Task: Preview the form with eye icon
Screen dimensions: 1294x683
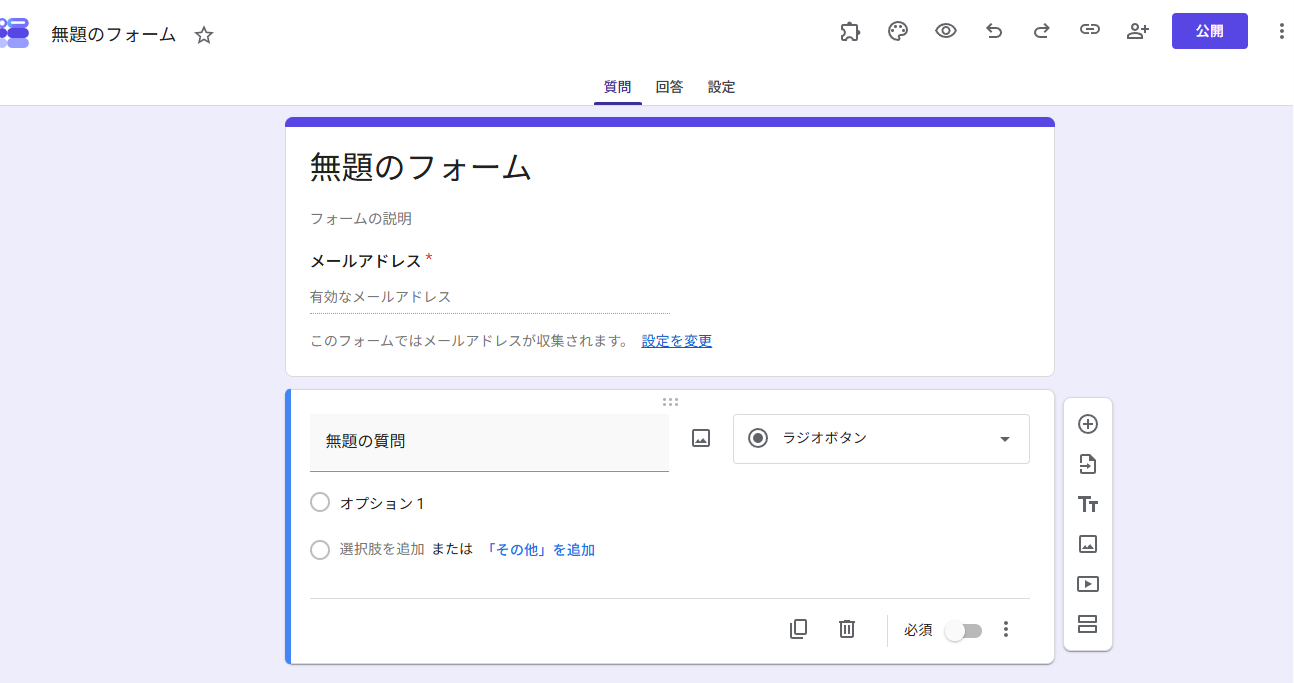Action: pyautogui.click(x=946, y=31)
